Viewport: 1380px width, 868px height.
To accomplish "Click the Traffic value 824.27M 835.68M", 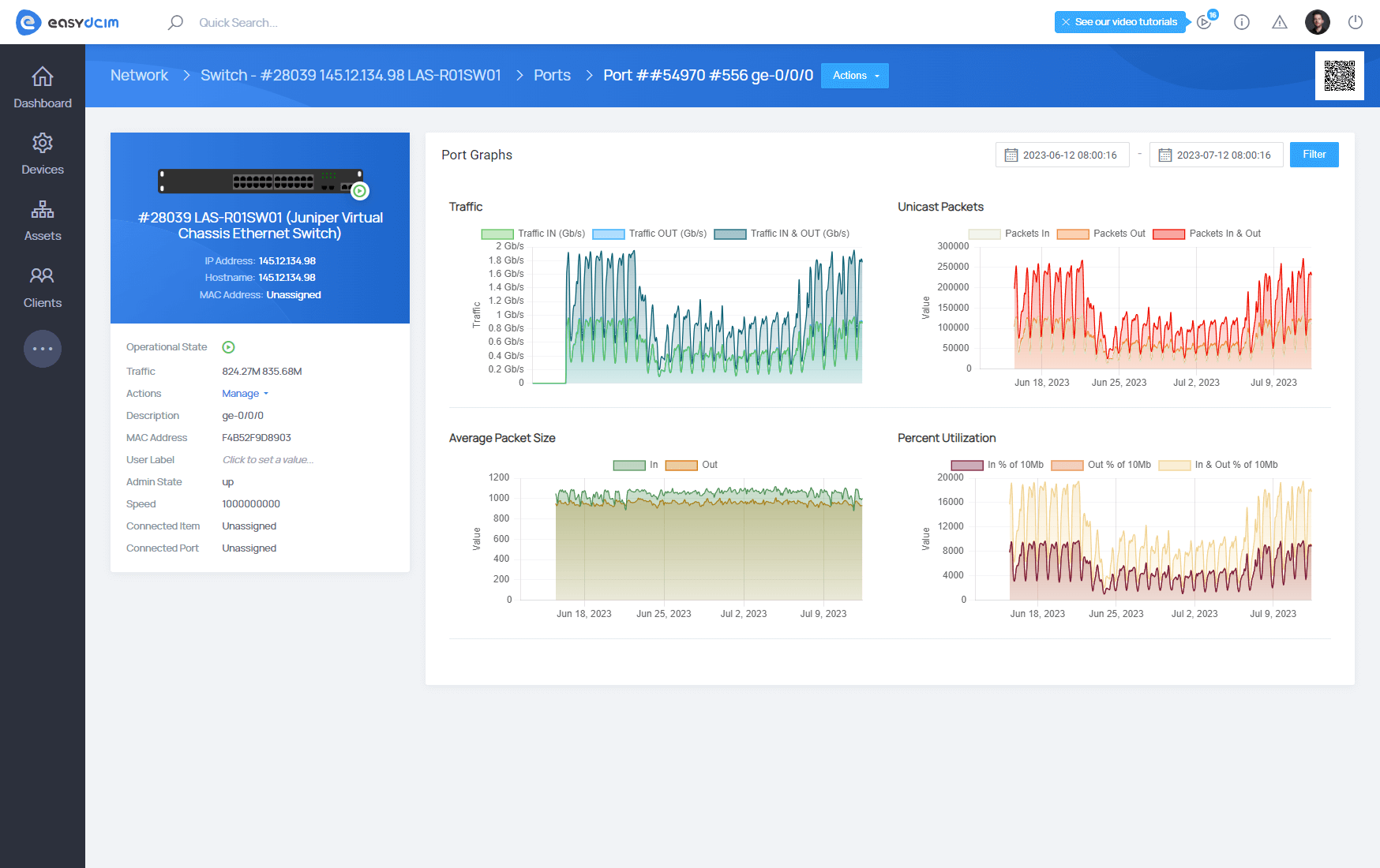I will (x=262, y=372).
